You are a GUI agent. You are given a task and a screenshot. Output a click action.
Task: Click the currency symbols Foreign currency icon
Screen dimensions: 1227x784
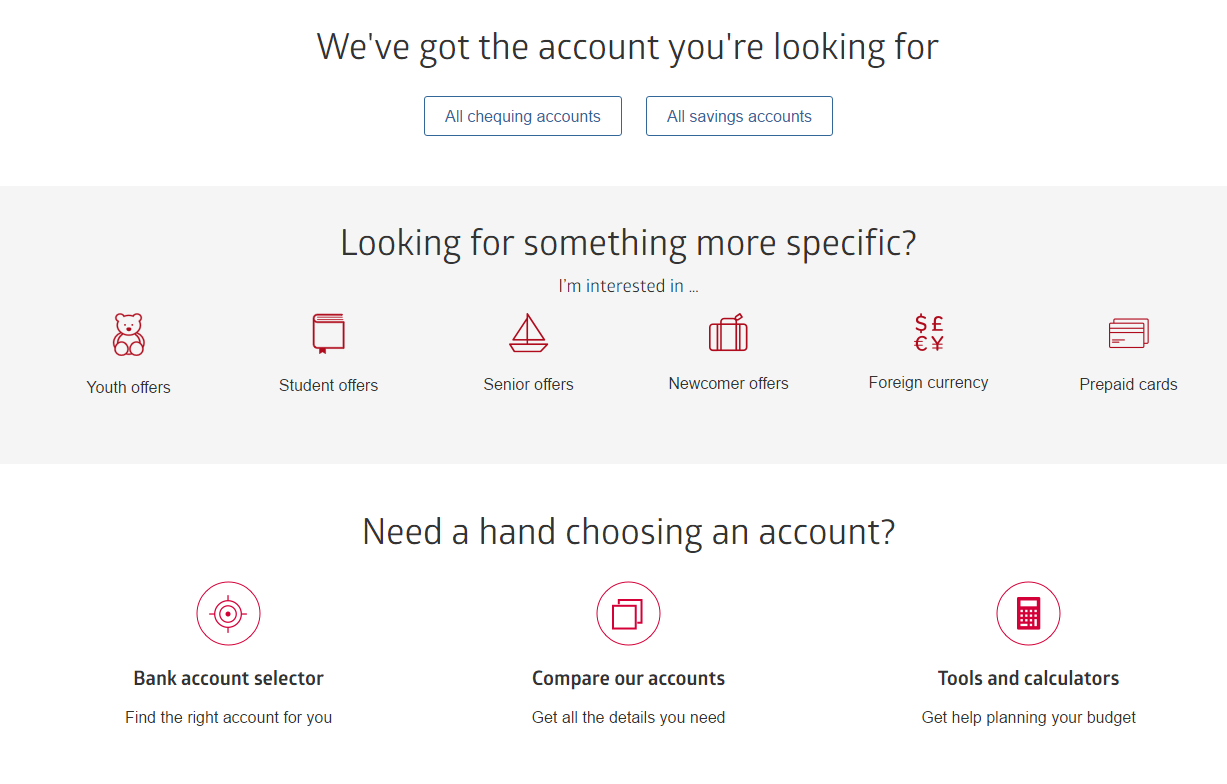[x=929, y=333]
